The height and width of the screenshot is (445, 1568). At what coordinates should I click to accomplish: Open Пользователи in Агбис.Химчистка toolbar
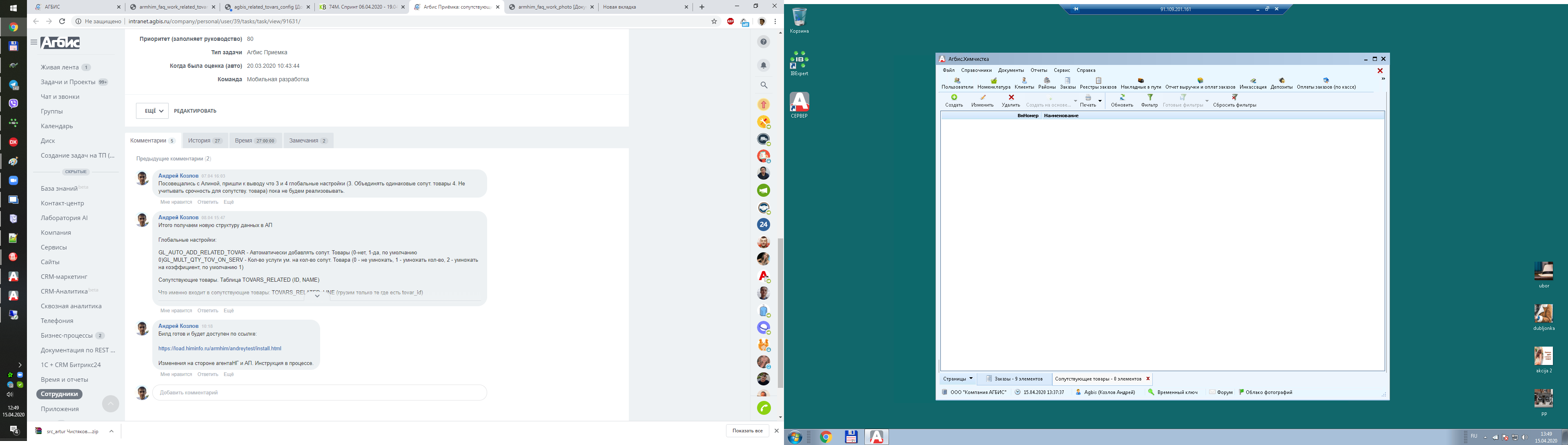(x=957, y=84)
